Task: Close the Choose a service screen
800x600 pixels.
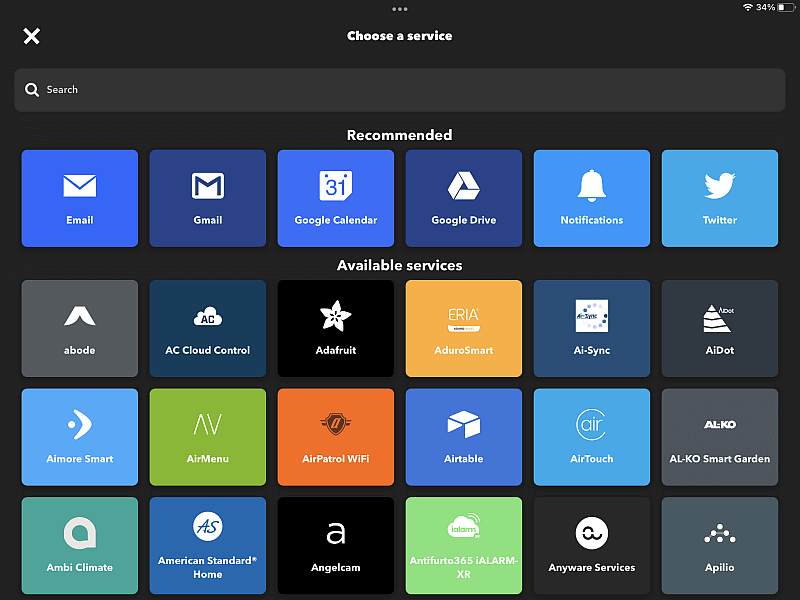Action: (x=32, y=36)
